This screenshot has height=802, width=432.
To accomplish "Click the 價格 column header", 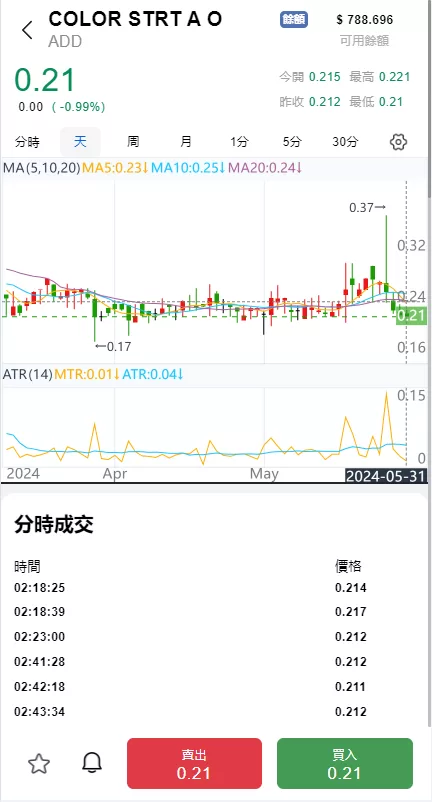I will tap(348, 566).
